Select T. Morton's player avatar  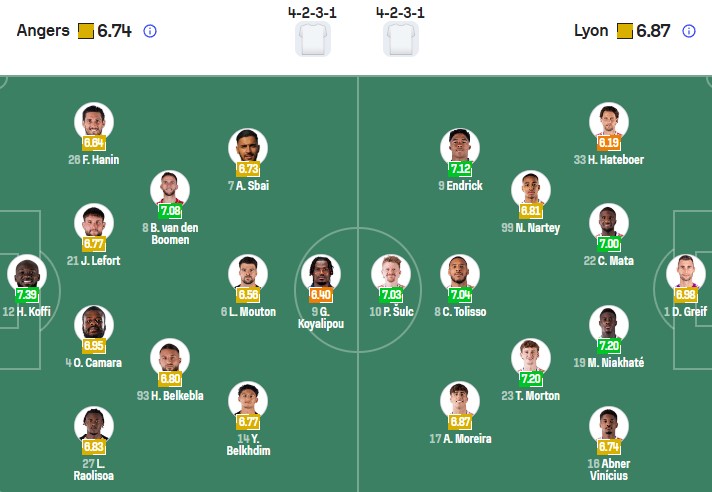click(x=530, y=358)
